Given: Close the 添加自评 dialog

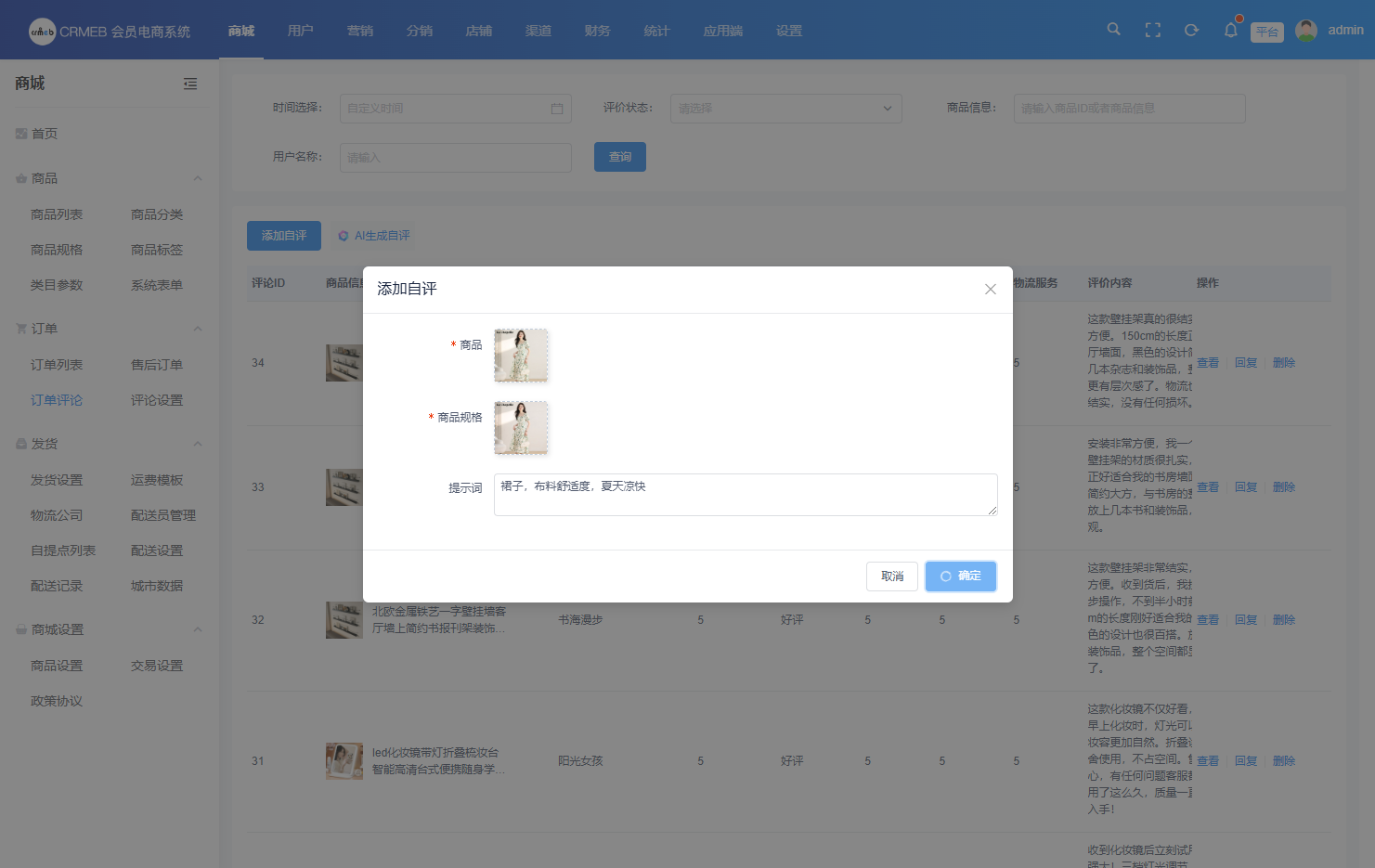Looking at the screenshot, I should pos(990,290).
